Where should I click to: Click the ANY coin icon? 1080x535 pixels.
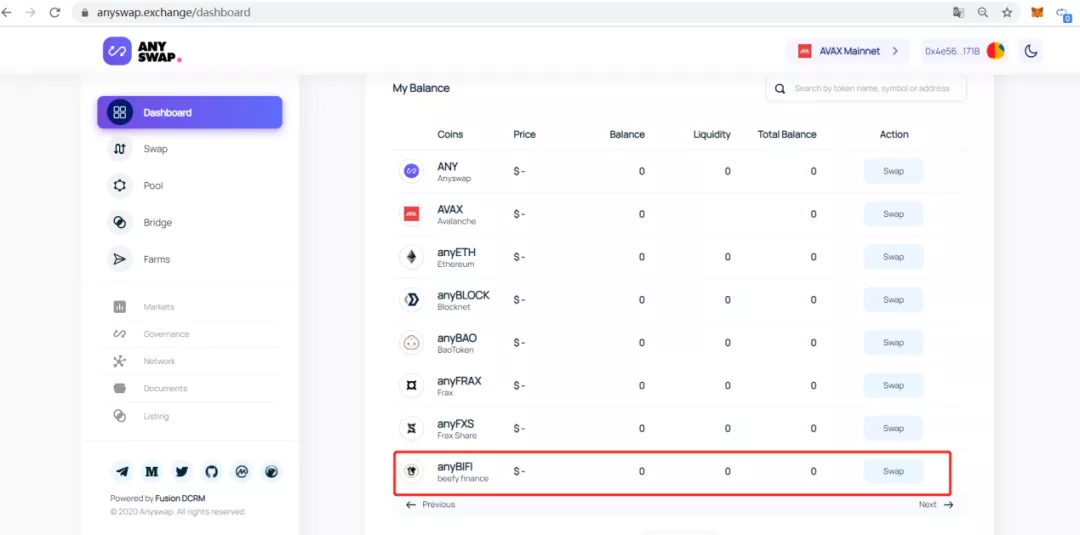click(411, 171)
